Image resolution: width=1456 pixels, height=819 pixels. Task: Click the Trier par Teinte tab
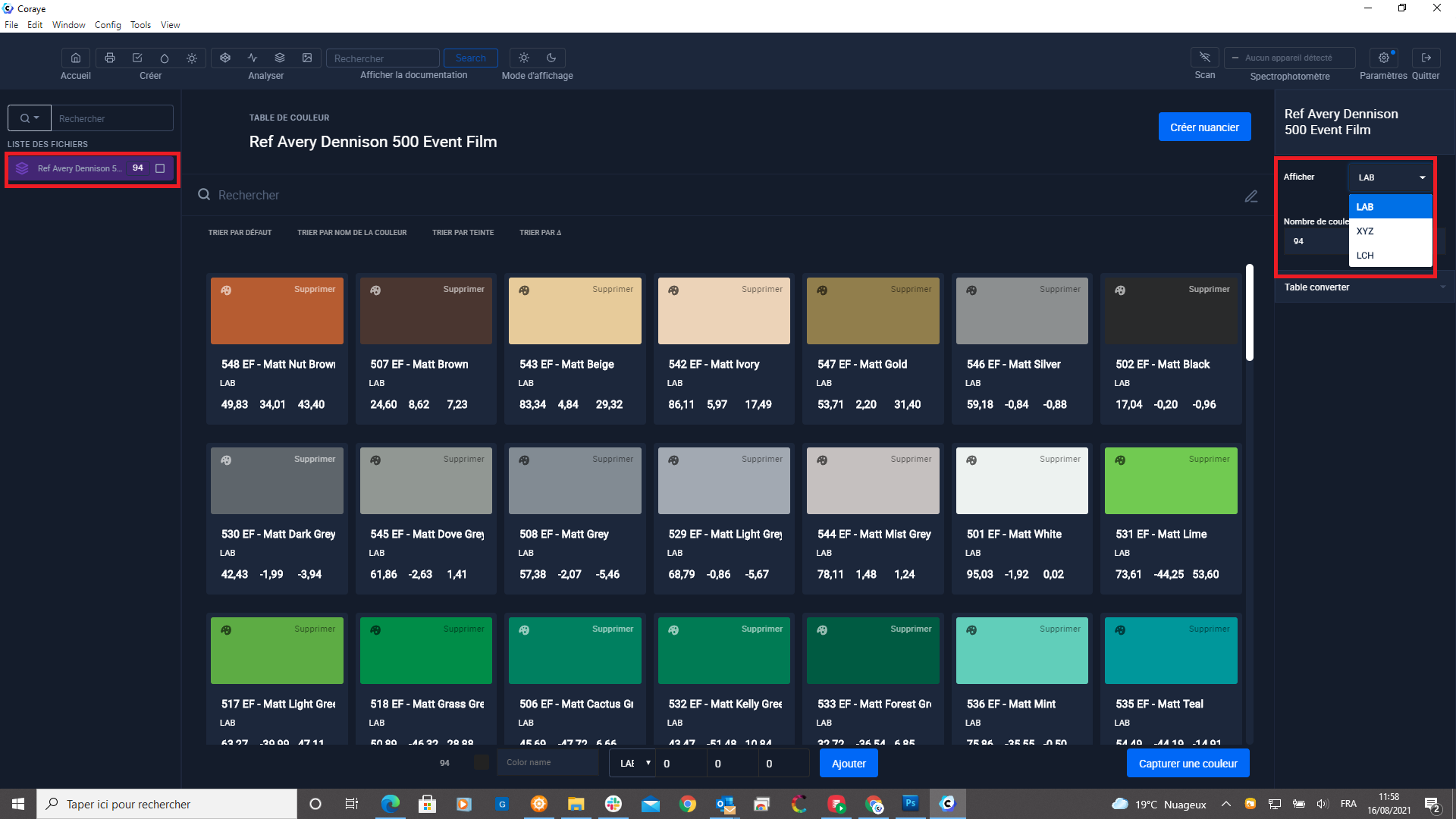pos(462,232)
